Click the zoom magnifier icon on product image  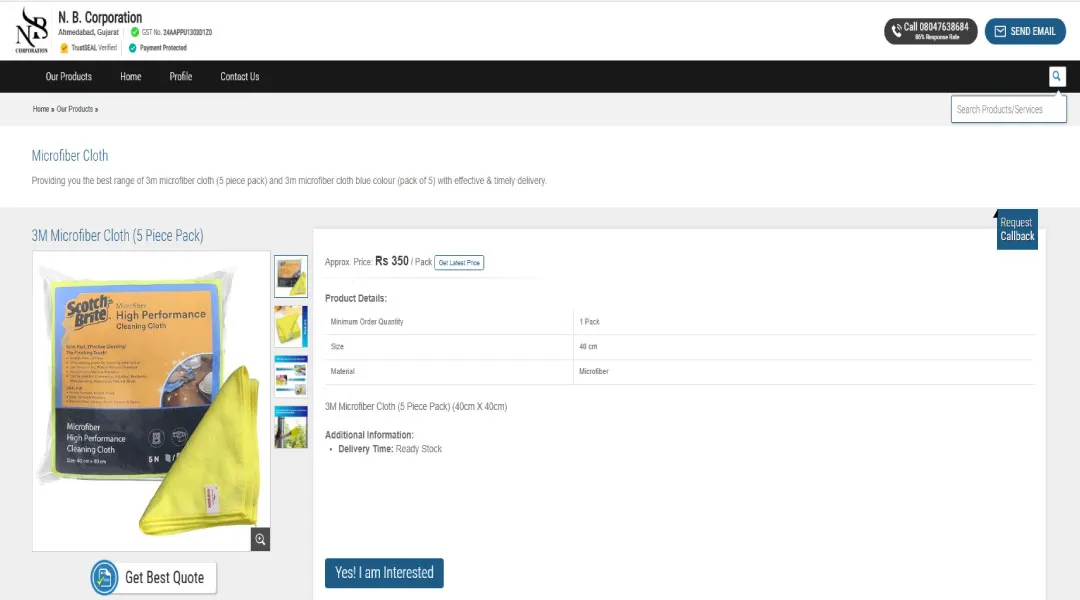pyautogui.click(x=260, y=539)
